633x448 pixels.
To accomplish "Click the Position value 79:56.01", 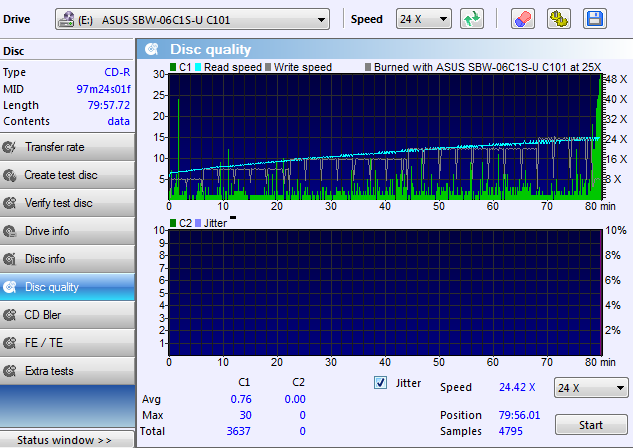I will [519, 415].
